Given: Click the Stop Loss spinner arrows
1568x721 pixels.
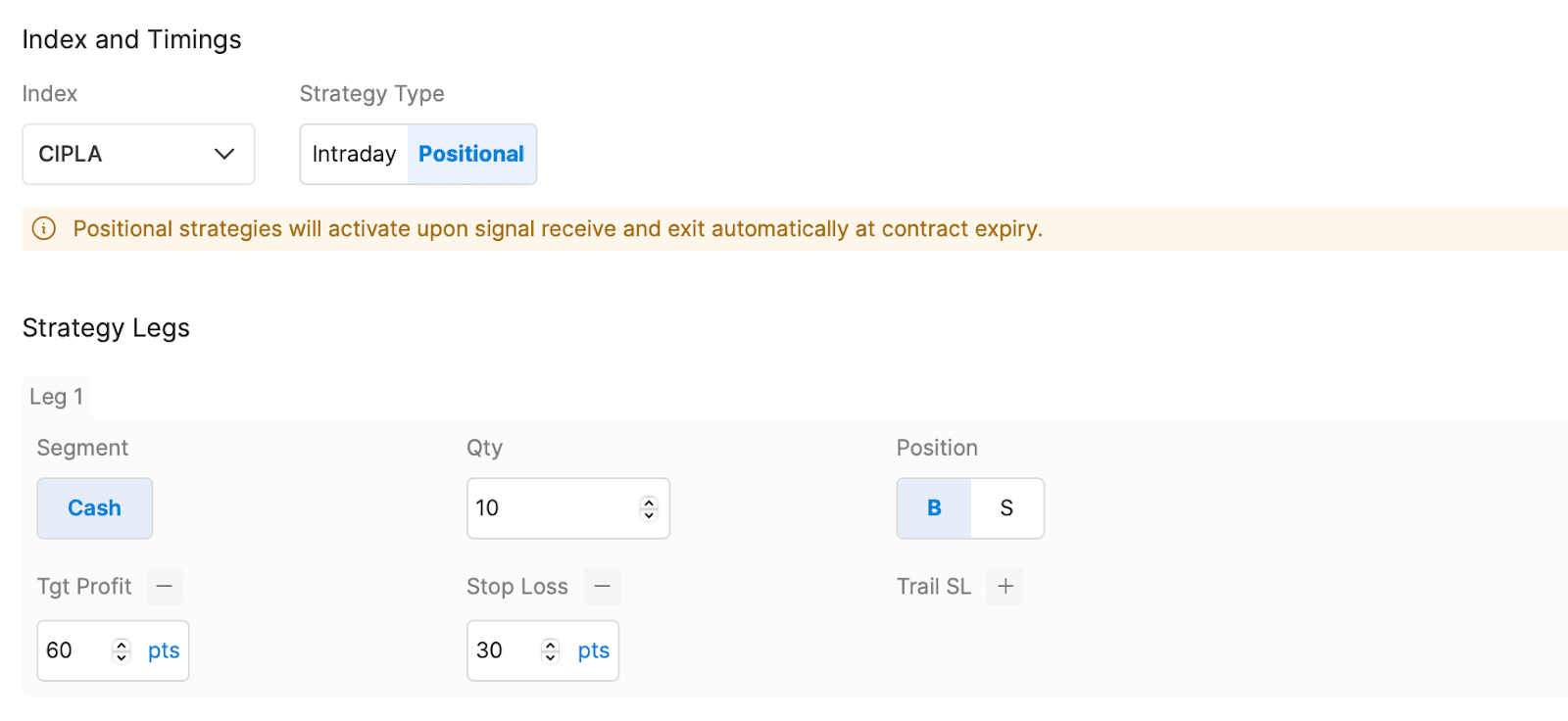Looking at the screenshot, I should pyautogui.click(x=551, y=650).
